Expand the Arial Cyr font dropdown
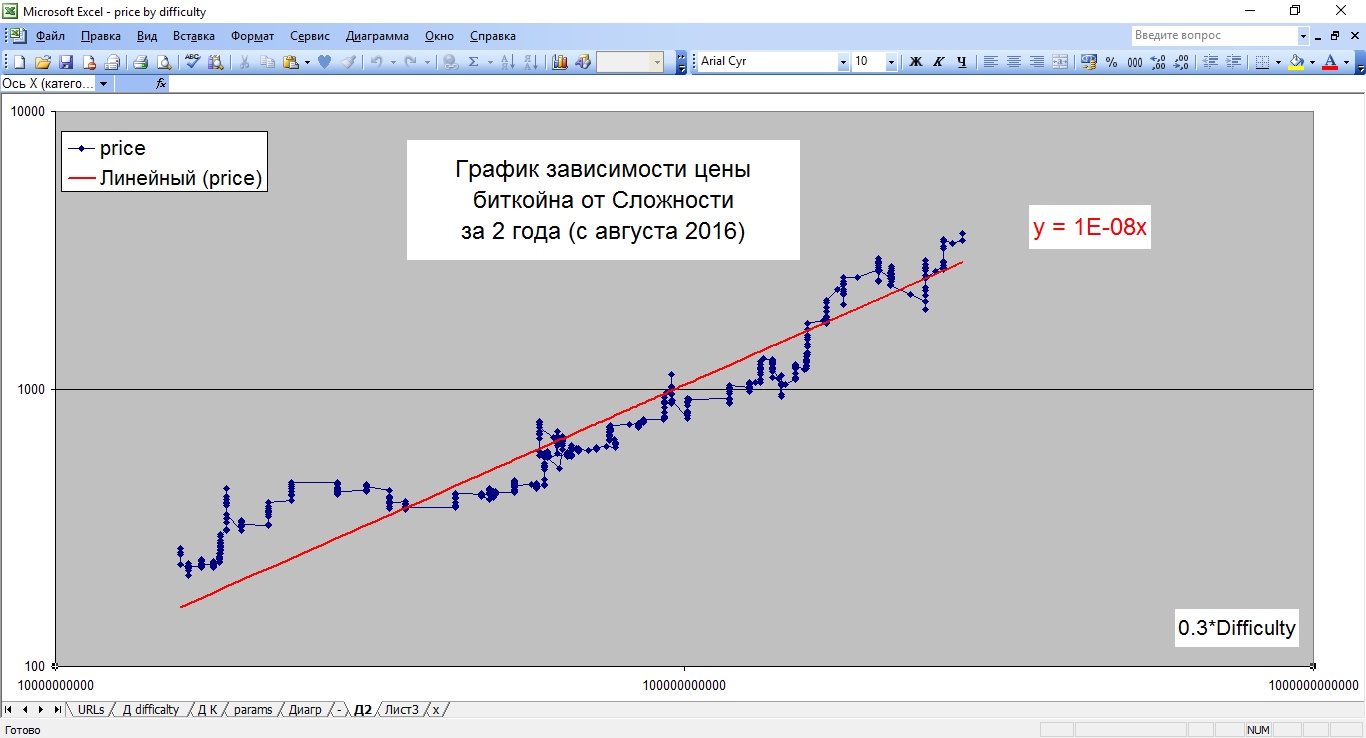 841,62
